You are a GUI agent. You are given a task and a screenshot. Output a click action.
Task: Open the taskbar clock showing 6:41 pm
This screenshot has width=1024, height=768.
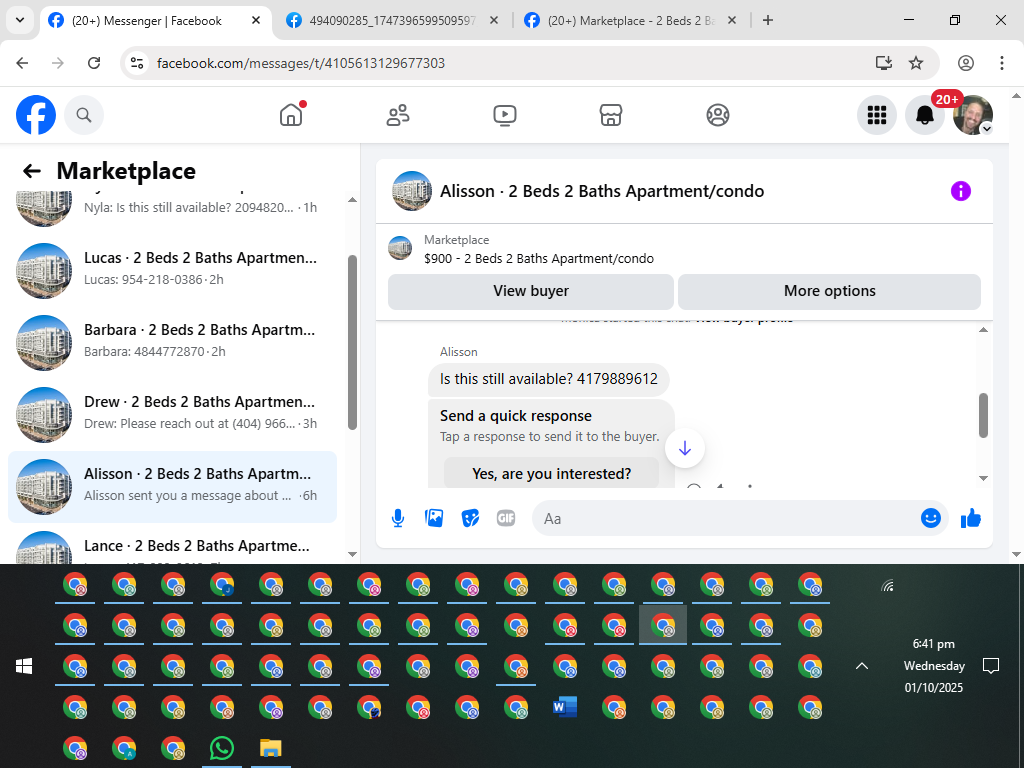pyautogui.click(x=934, y=665)
